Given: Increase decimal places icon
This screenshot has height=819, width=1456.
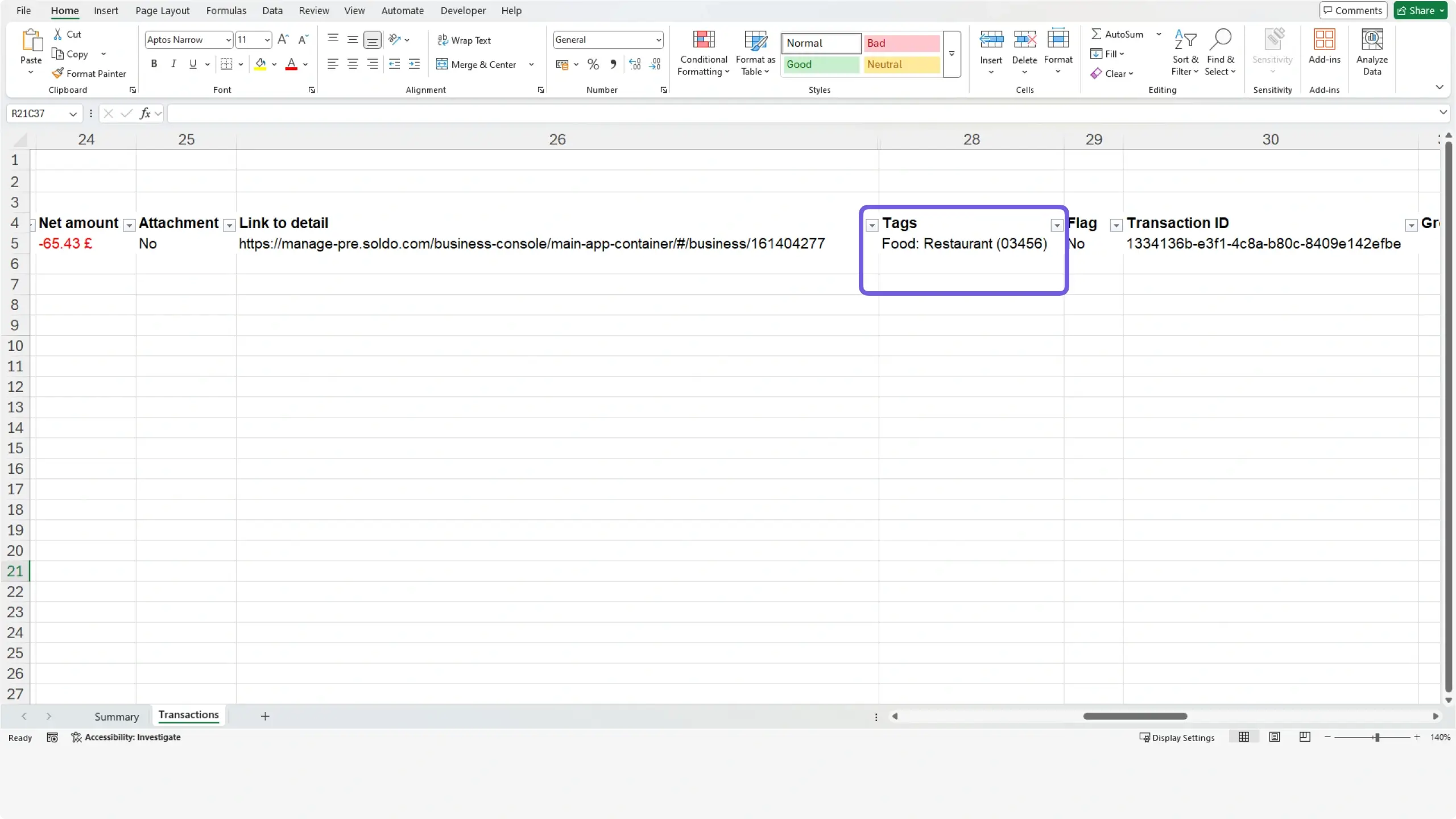Looking at the screenshot, I should [635, 64].
